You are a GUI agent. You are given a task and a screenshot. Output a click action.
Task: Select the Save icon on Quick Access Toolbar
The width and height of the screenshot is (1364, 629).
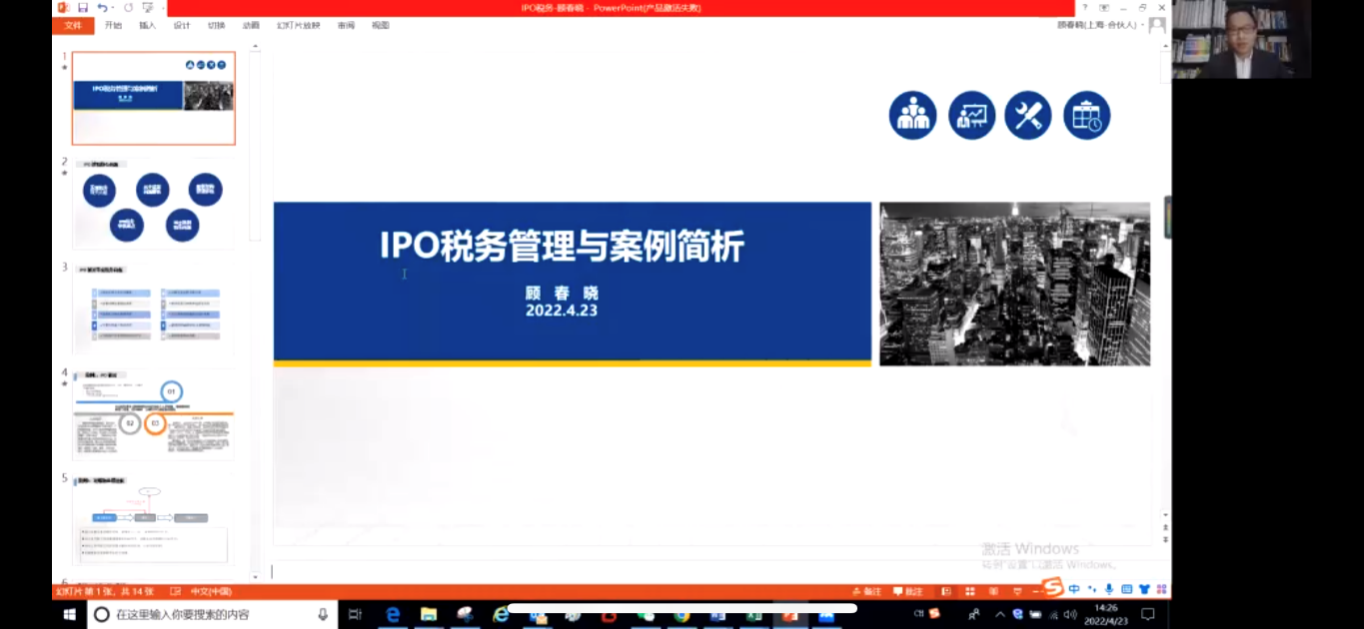click(83, 8)
